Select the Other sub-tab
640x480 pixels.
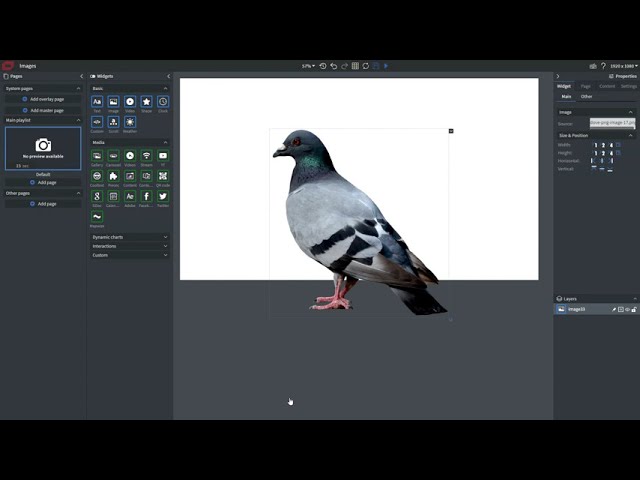click(x=587, y=97)
